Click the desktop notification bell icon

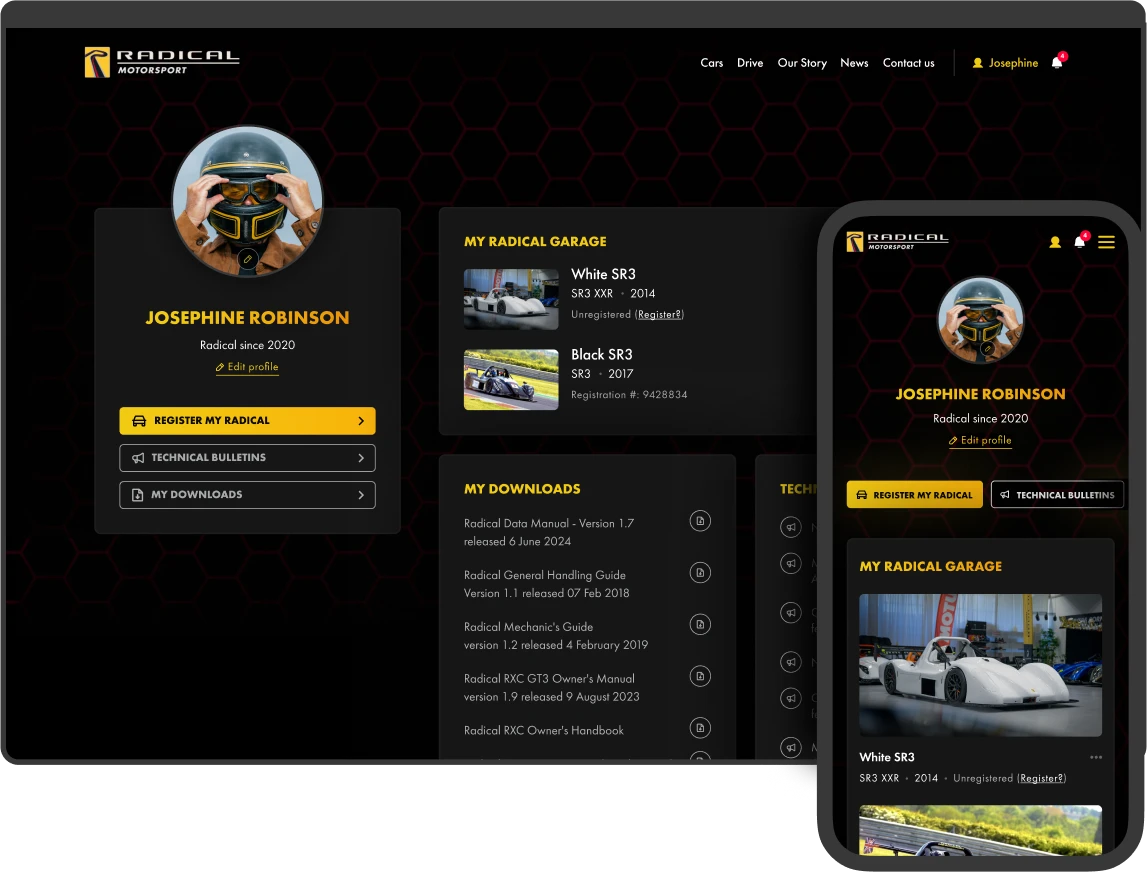pyautogui.click(x=1057, y=63)
